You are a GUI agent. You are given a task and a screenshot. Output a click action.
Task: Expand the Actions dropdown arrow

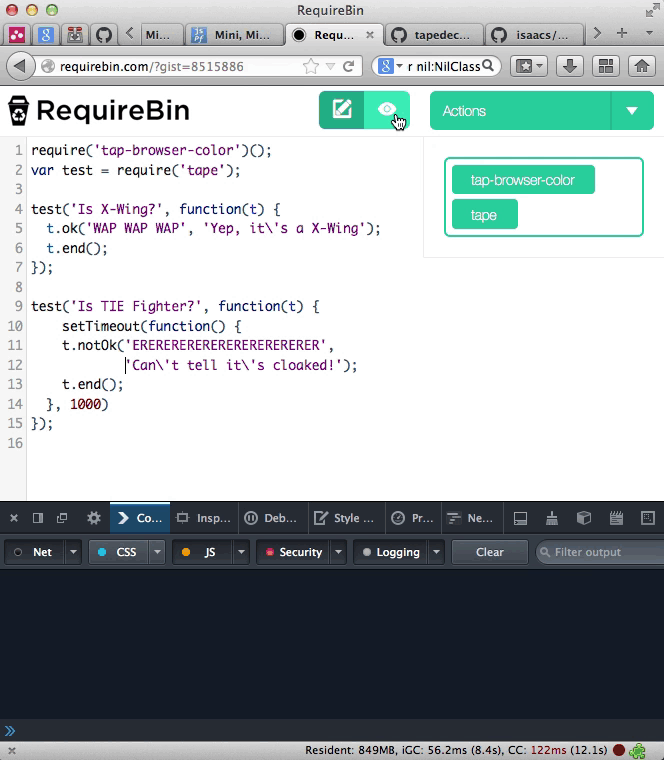coord(632,111)
